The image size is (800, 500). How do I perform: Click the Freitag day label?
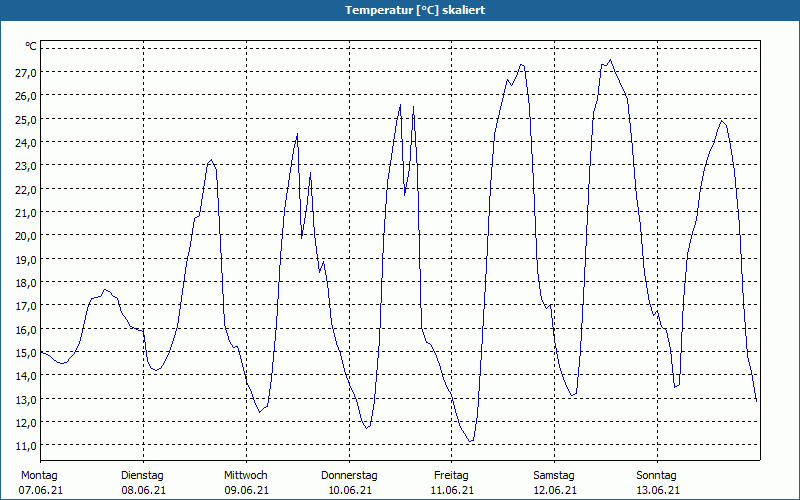click(452, 476)
